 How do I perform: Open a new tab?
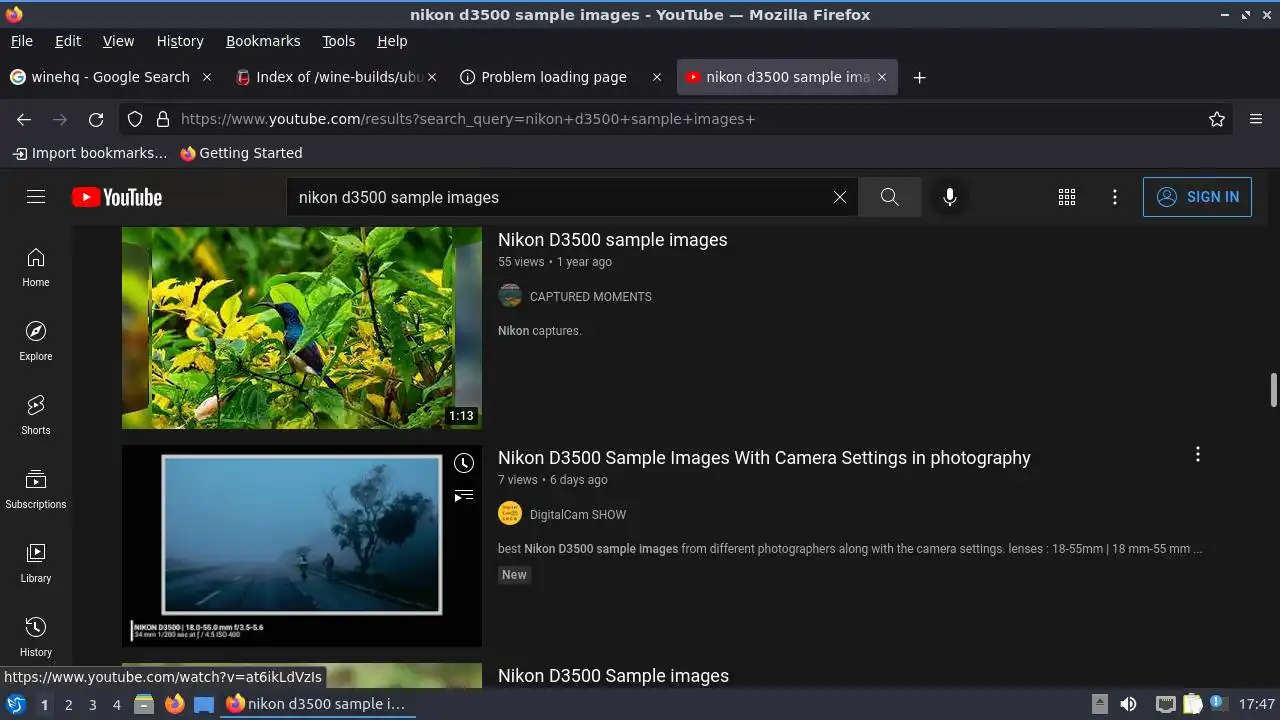click(919, 77)
